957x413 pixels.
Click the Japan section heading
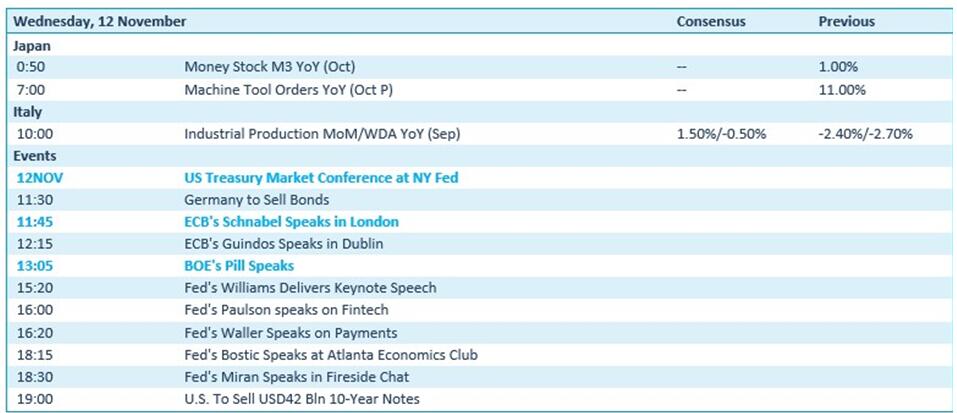31,45
